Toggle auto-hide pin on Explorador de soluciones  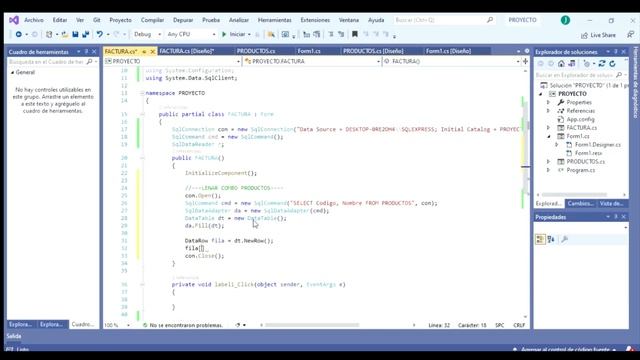point(616,52)
